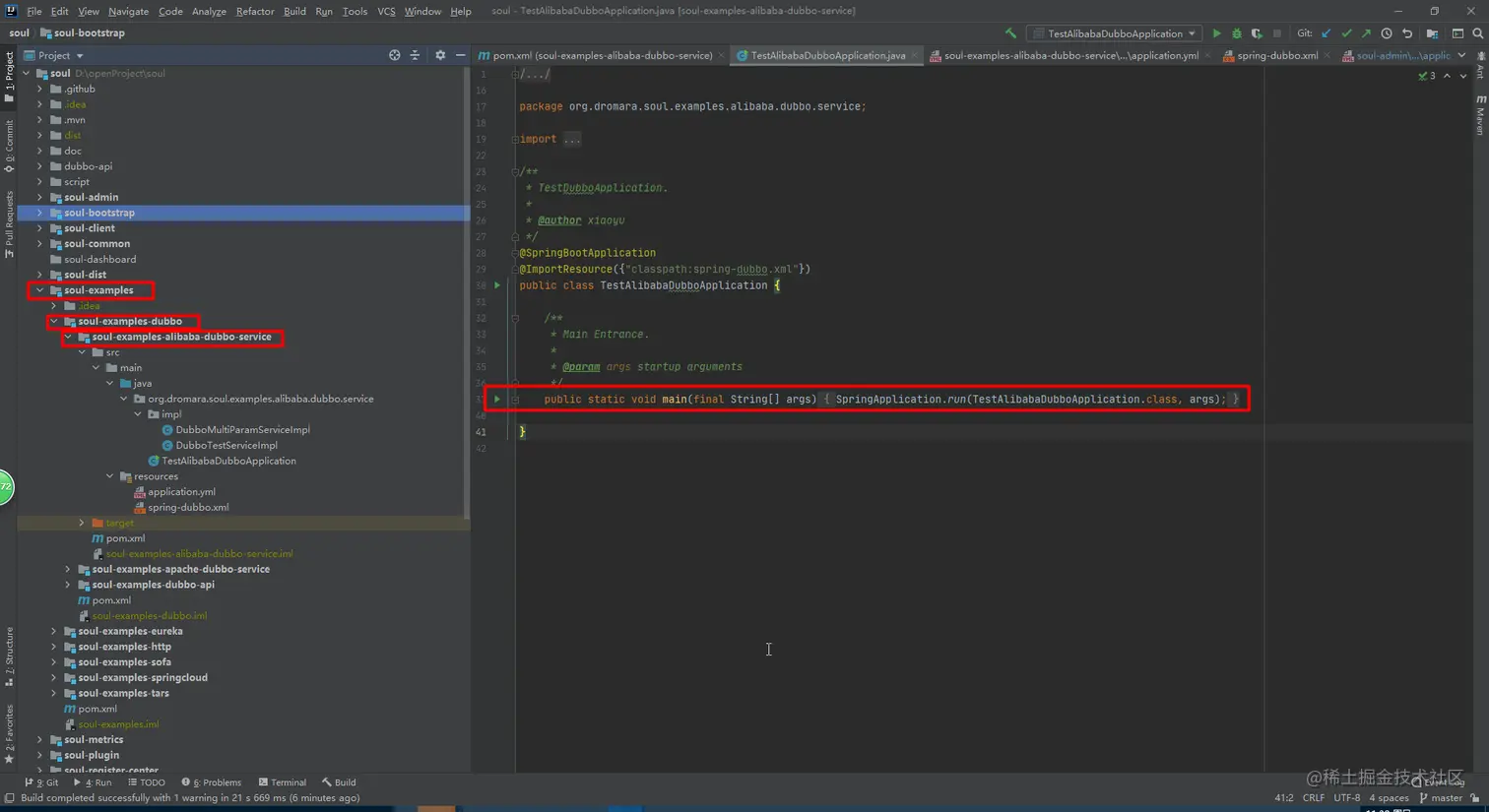Select DubboTestServiceImpl in the project tree
Screen dimensions: 1489x812
click(x=227, y=445)
